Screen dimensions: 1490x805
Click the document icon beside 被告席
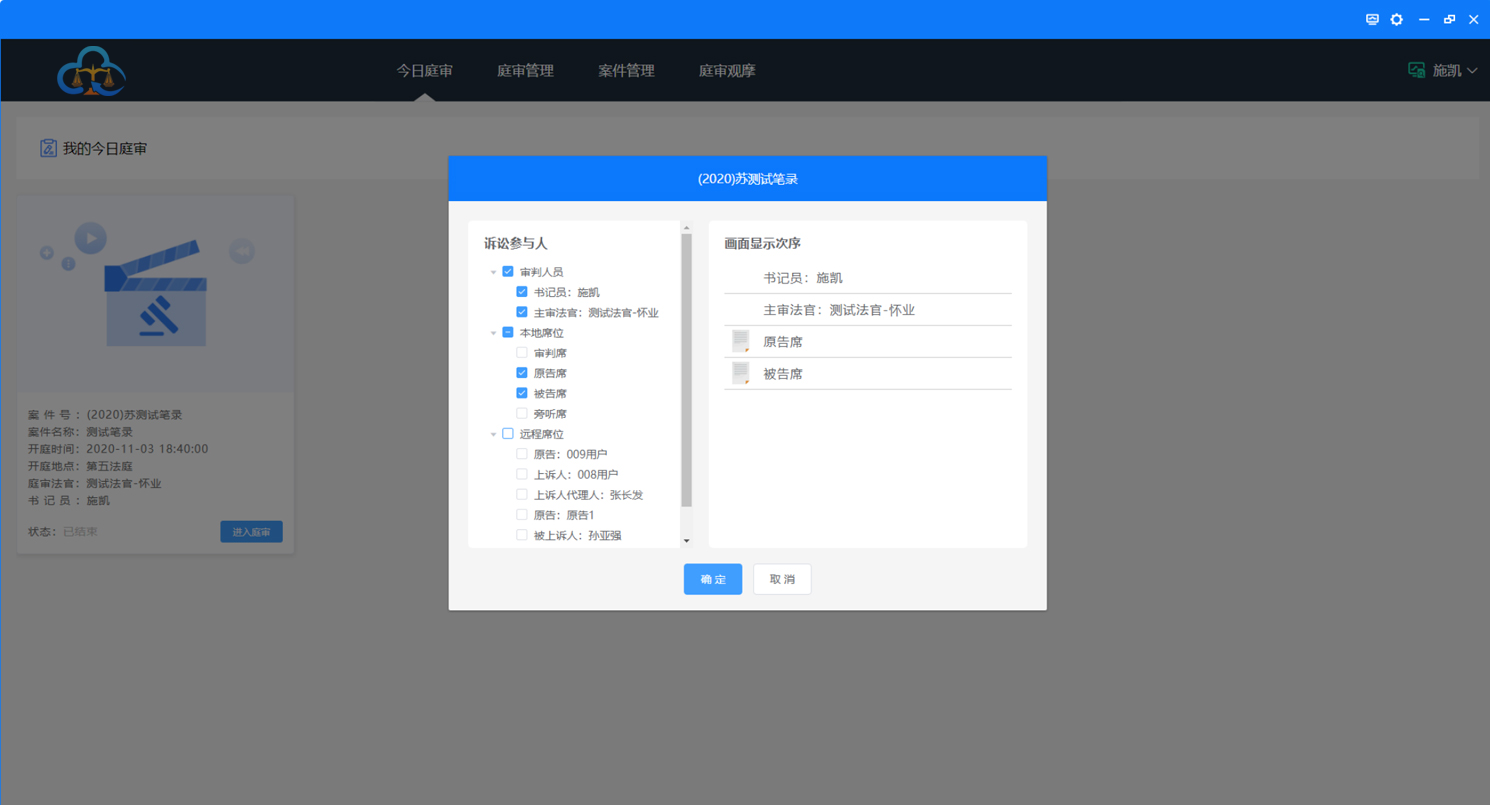click(741, 374)
